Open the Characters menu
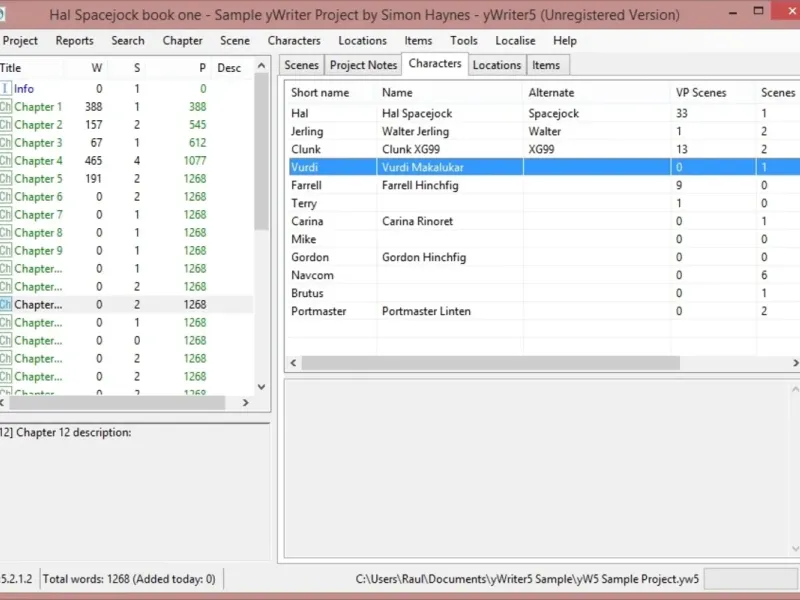800x600 pixels. 294,41
